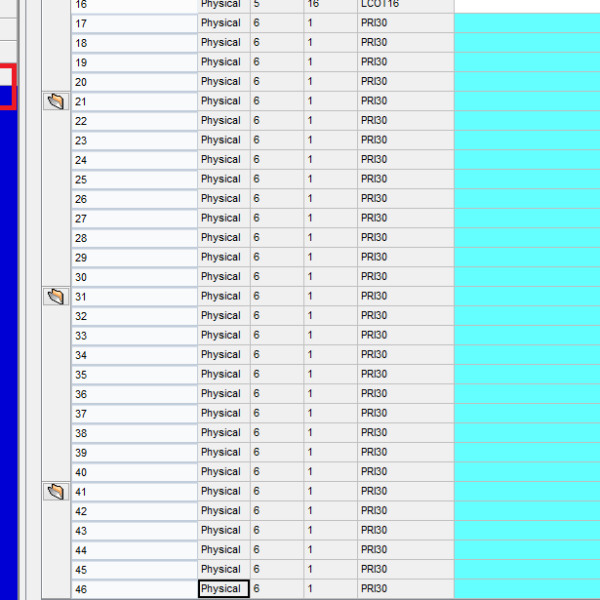Click the row number field 17
Screen dimensions: 600x600
point(134,23)
